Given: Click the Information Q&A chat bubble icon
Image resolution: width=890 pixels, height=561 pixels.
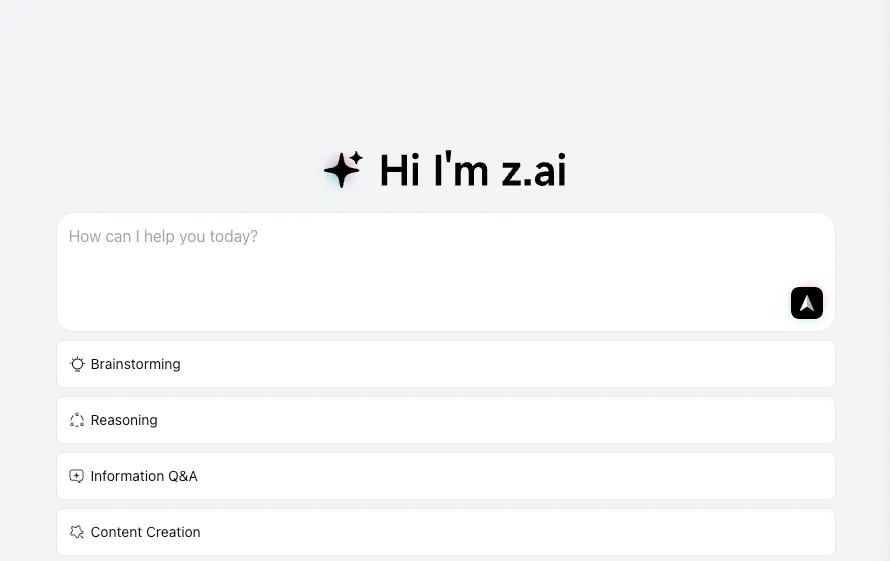Looking at the screenshot, I should 77,476.
